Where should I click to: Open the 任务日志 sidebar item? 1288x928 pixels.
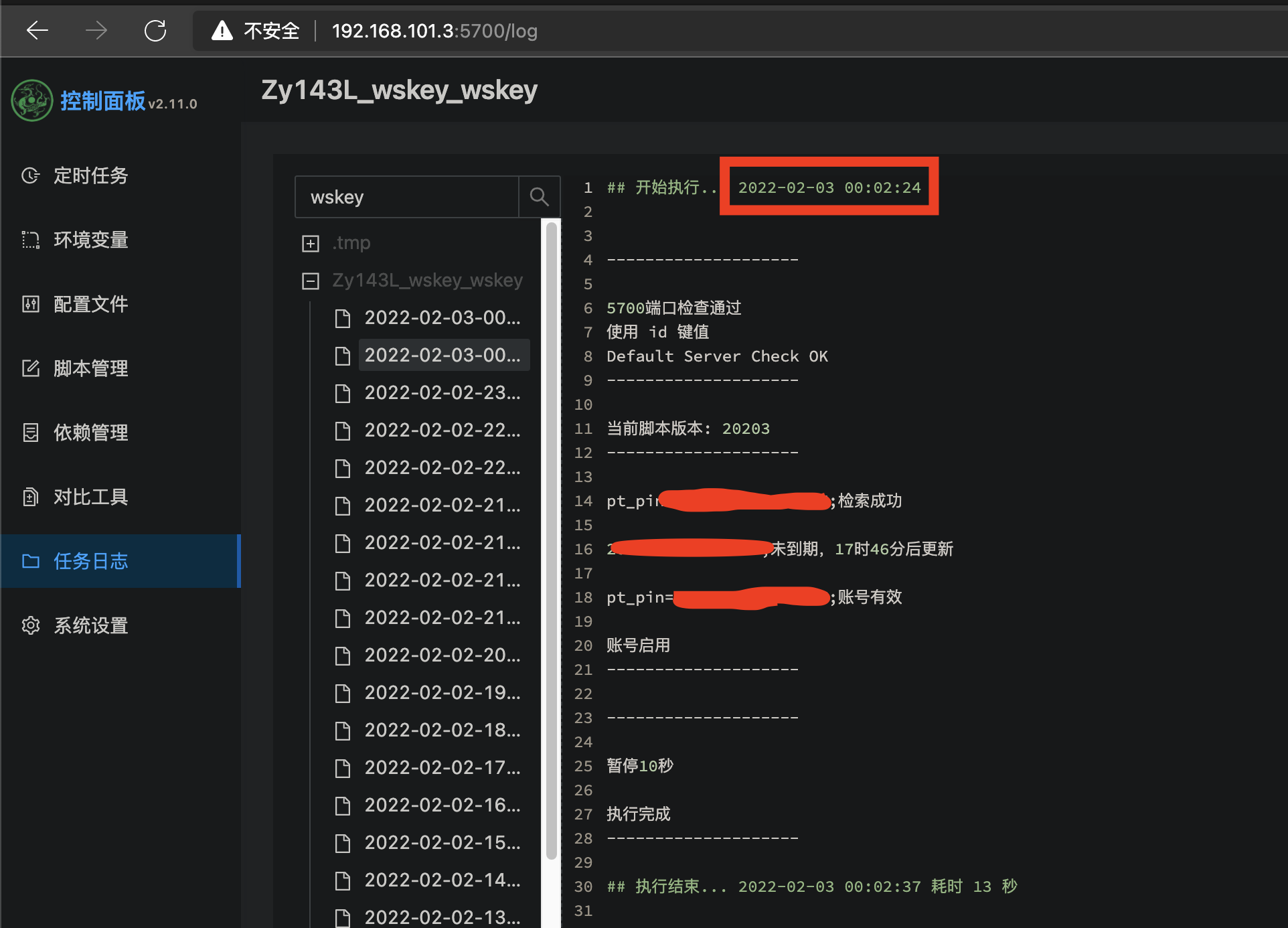click(90, 561)
